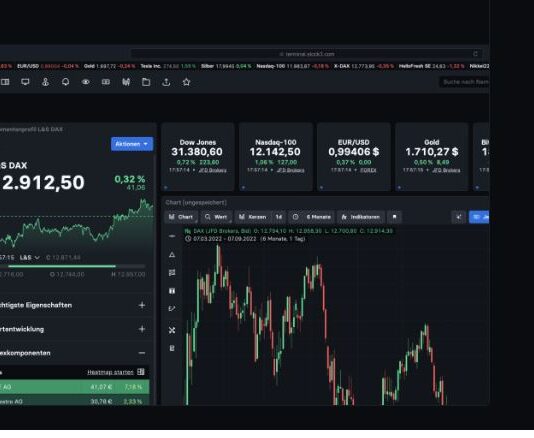Open the folder icon in the top toolbar
Image resolution: width=534 pixels, height=438 pixels.
tap(146, 82)
